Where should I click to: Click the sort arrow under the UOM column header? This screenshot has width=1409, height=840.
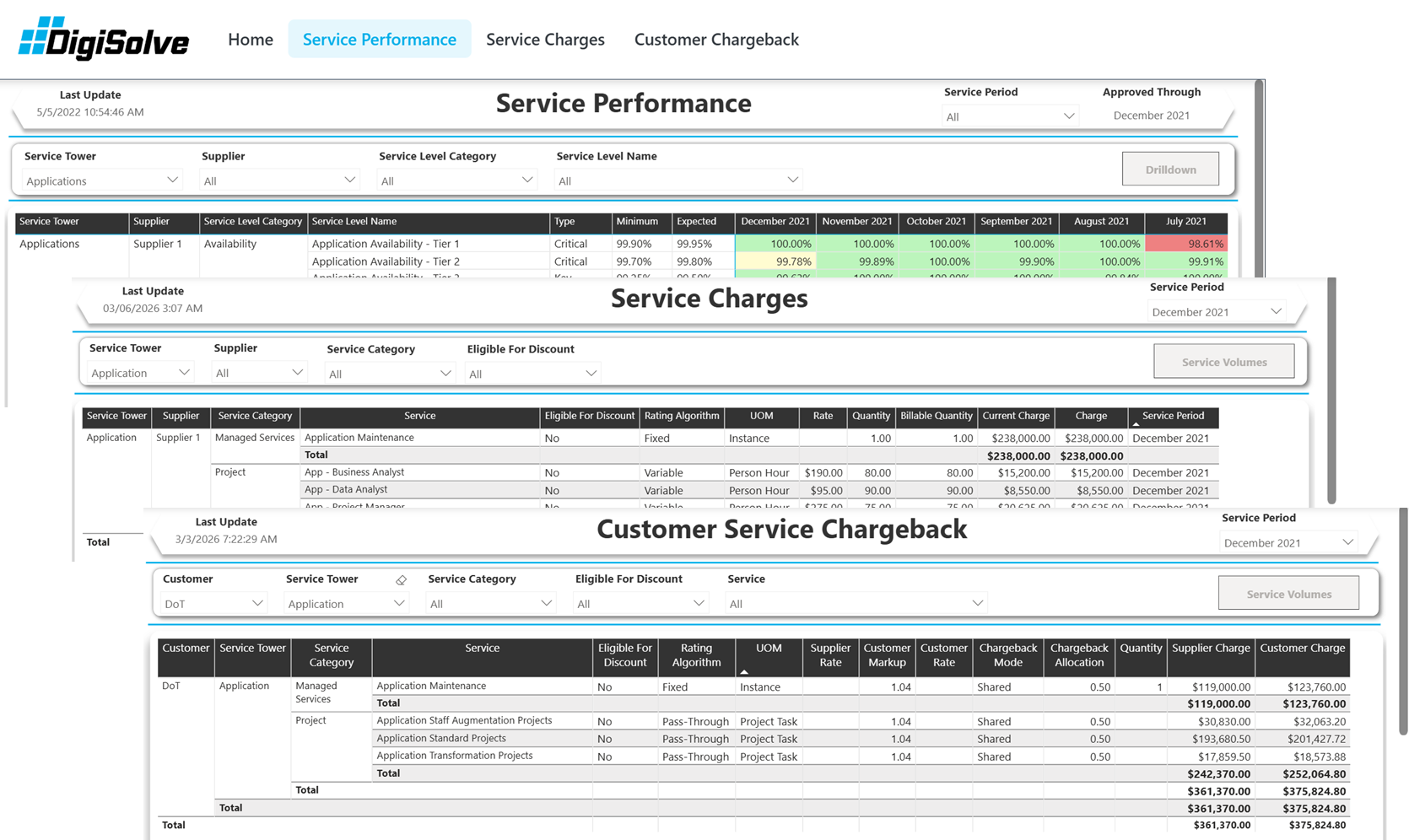[x=743, y=670]
